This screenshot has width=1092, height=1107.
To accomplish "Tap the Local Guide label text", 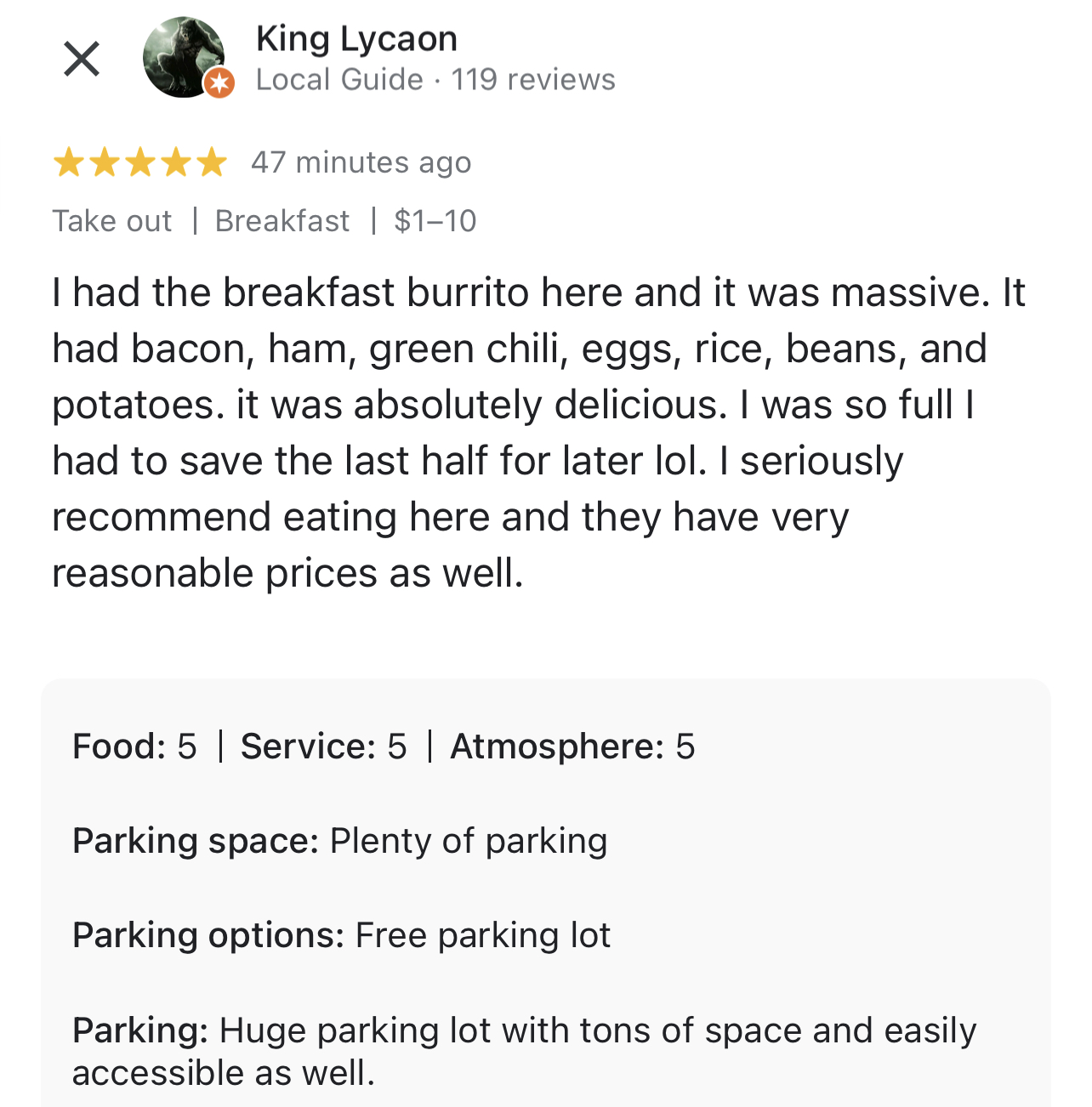I will 339,79.
